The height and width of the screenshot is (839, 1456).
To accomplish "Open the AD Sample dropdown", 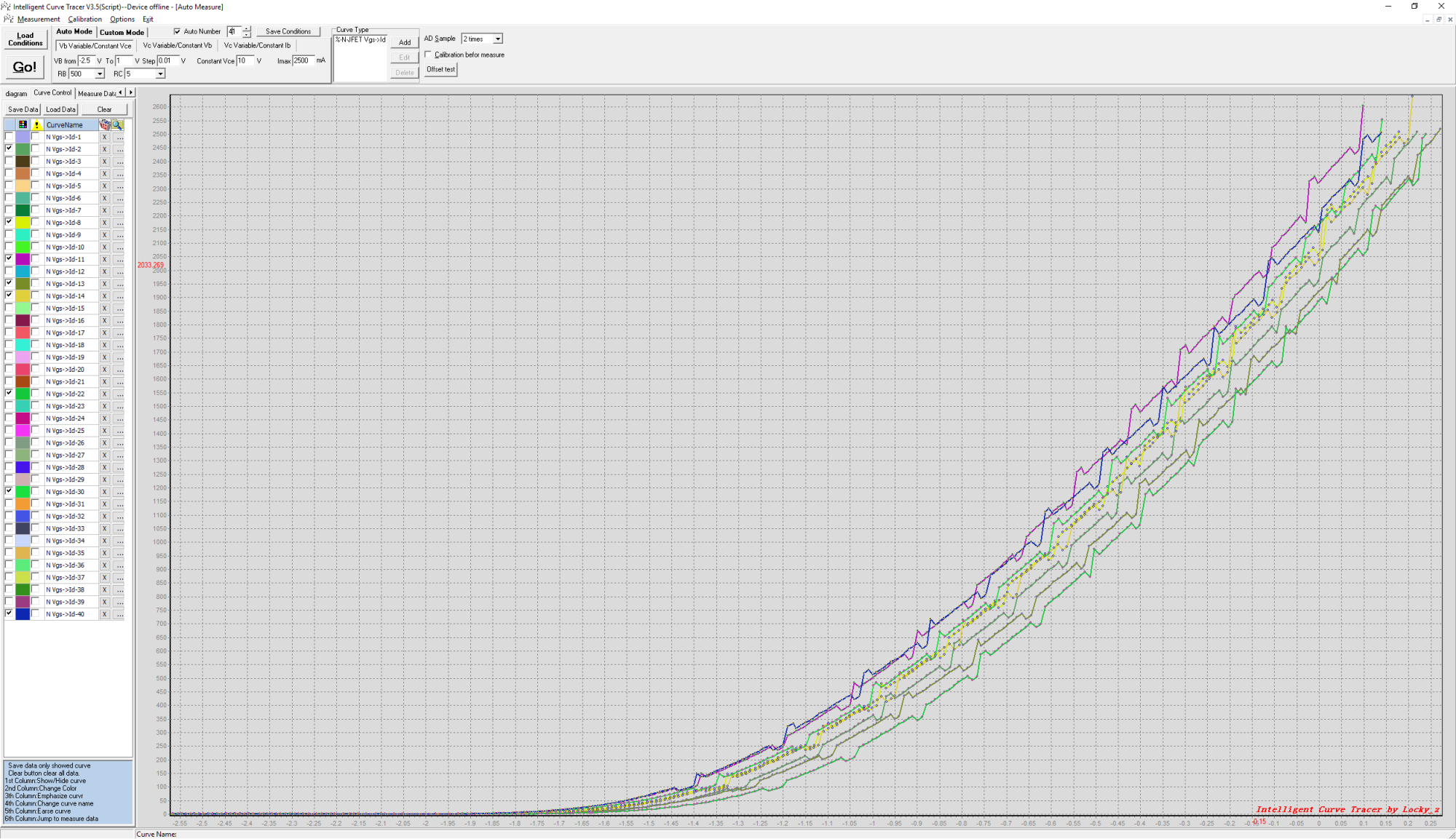I will click(x=498, y=39).
